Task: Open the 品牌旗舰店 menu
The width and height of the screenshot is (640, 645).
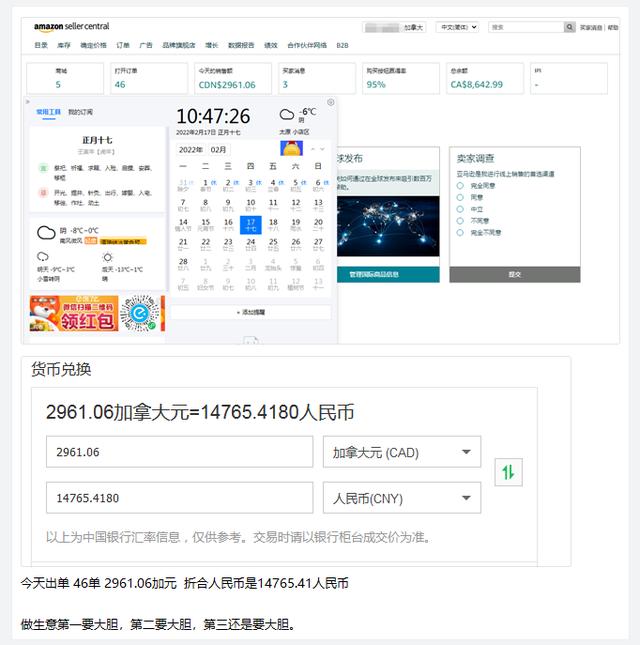Action: (179, 45)
